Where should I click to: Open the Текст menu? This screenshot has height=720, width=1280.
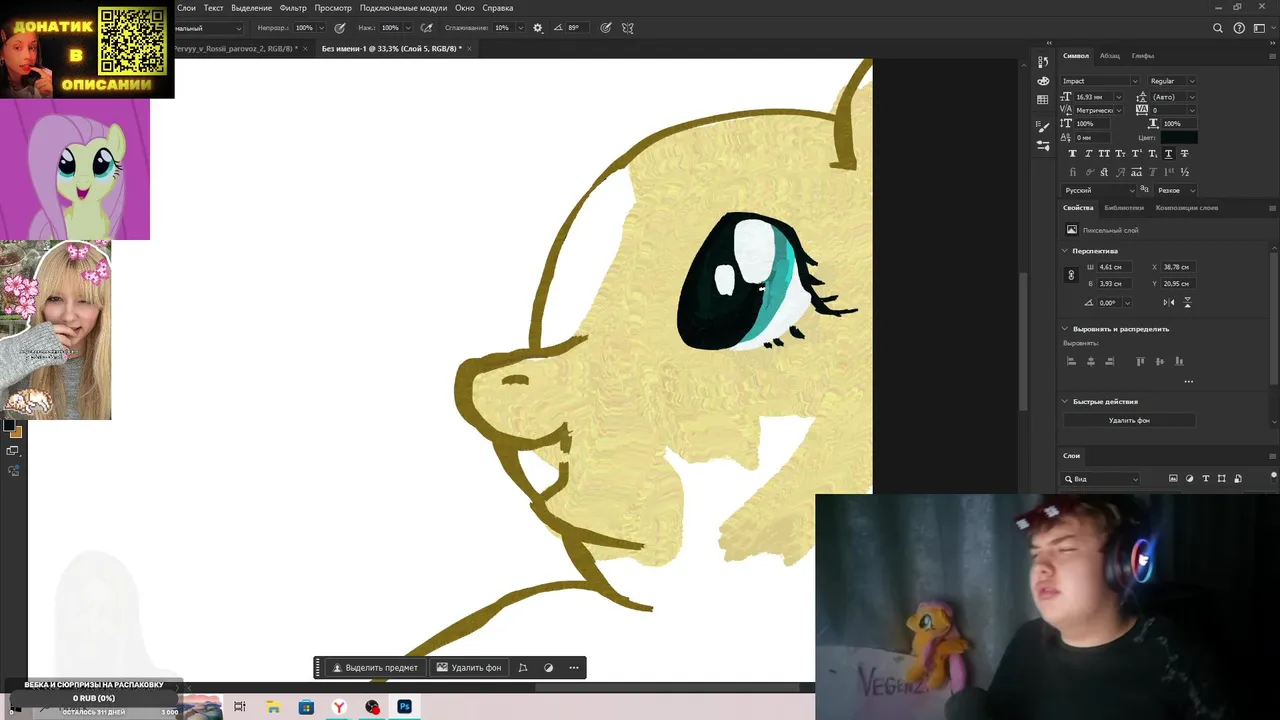tap(213, 8)
